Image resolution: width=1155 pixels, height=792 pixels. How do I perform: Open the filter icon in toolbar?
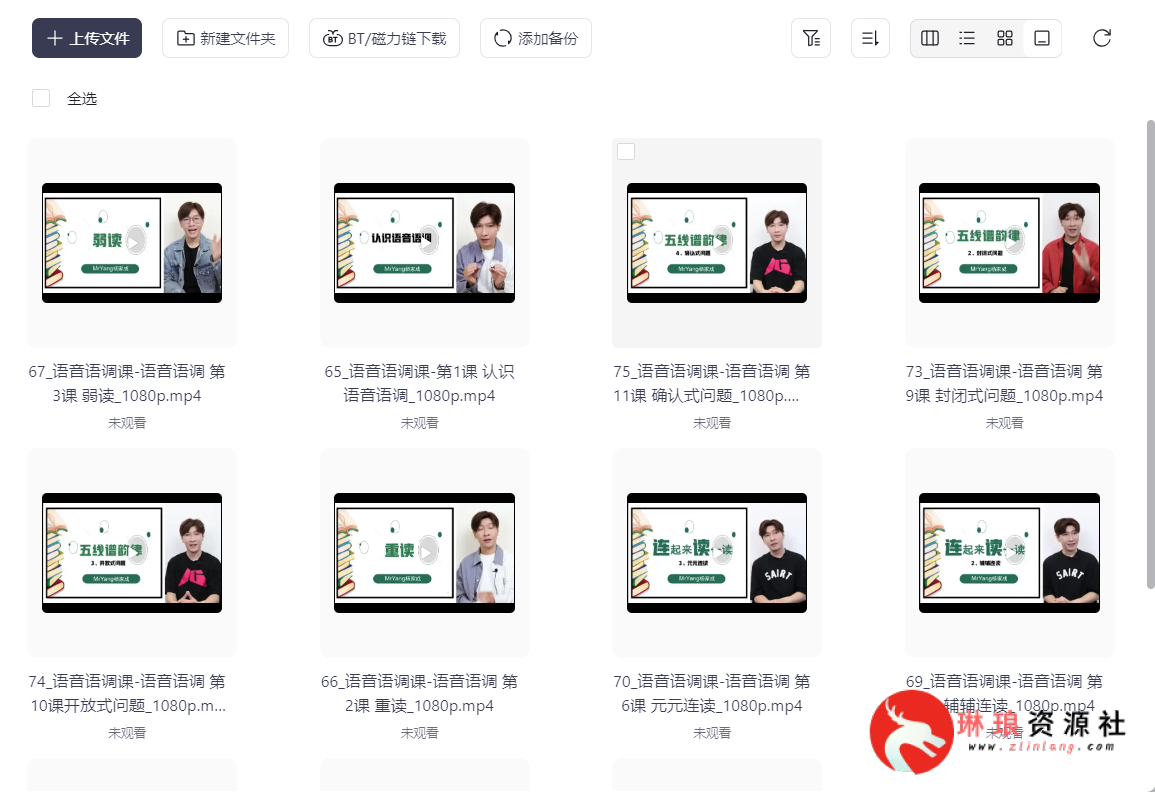click(x=811, y=38)
